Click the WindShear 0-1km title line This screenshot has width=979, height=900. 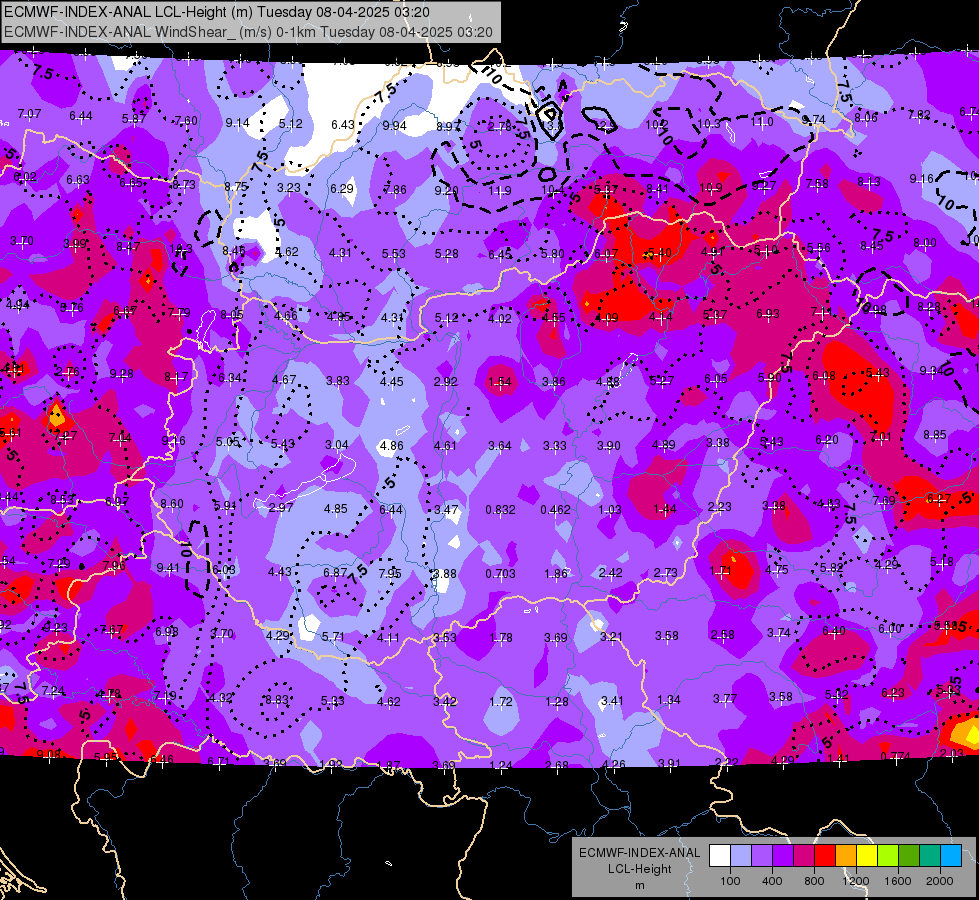[x=248, y=32]
